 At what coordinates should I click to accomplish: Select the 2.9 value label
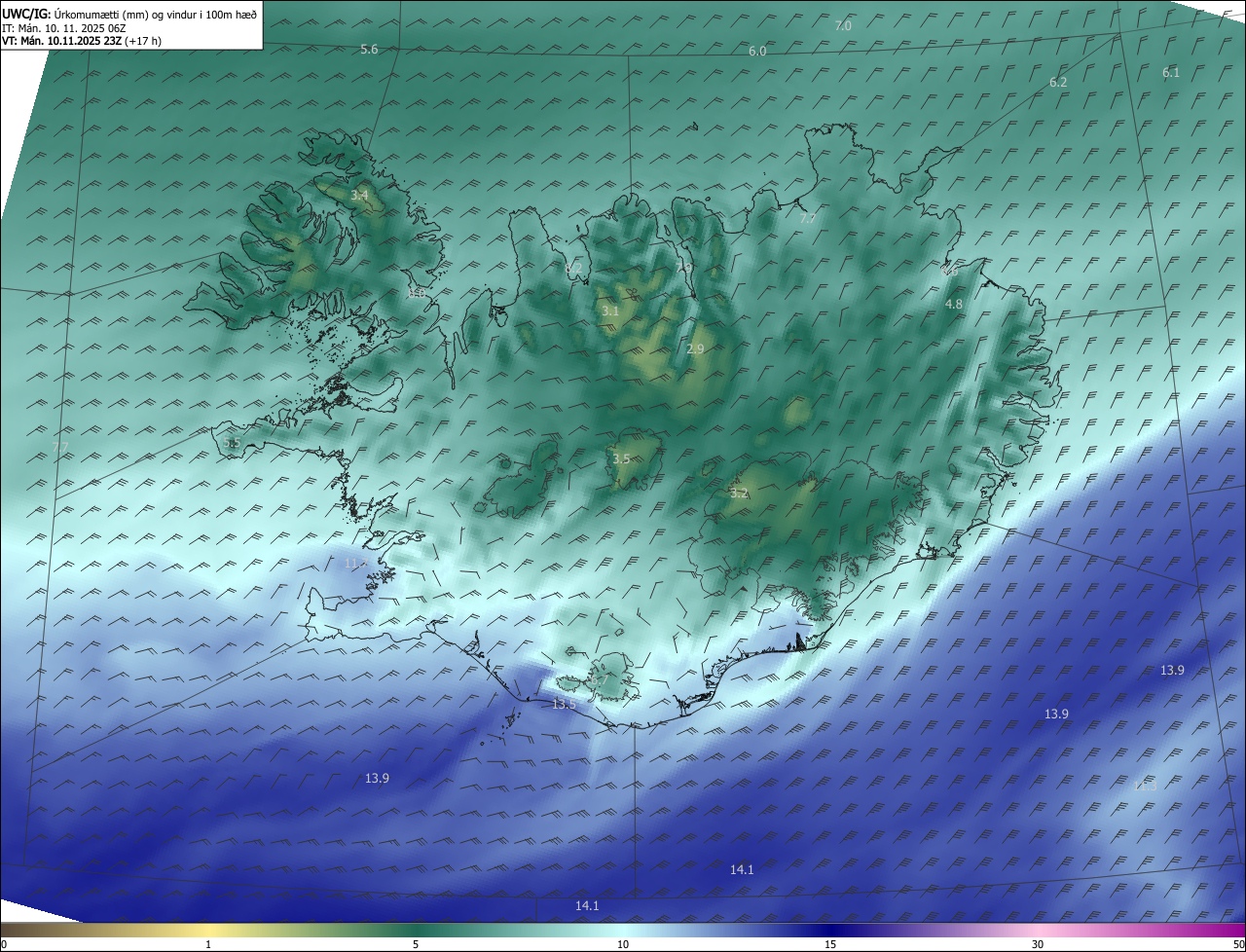[695, 348]
